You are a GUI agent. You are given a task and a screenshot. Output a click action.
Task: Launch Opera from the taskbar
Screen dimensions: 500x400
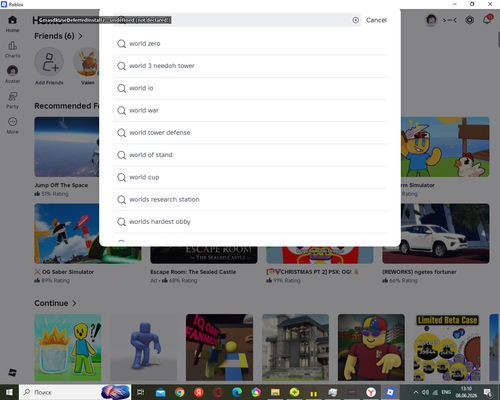218,392
